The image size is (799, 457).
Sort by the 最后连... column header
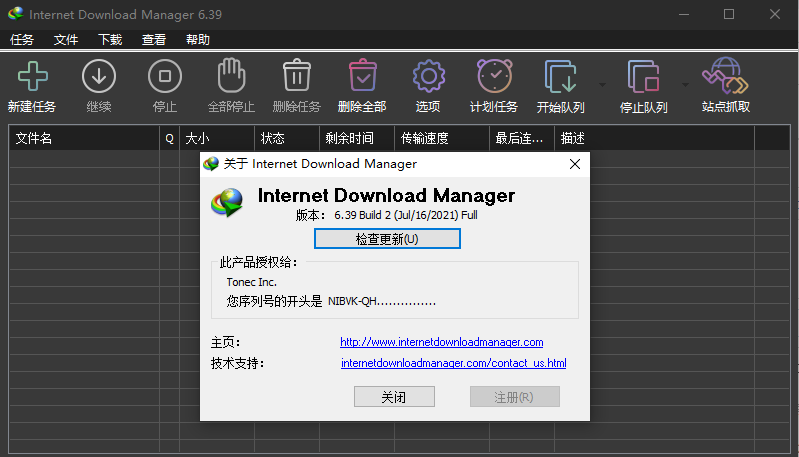522,138
